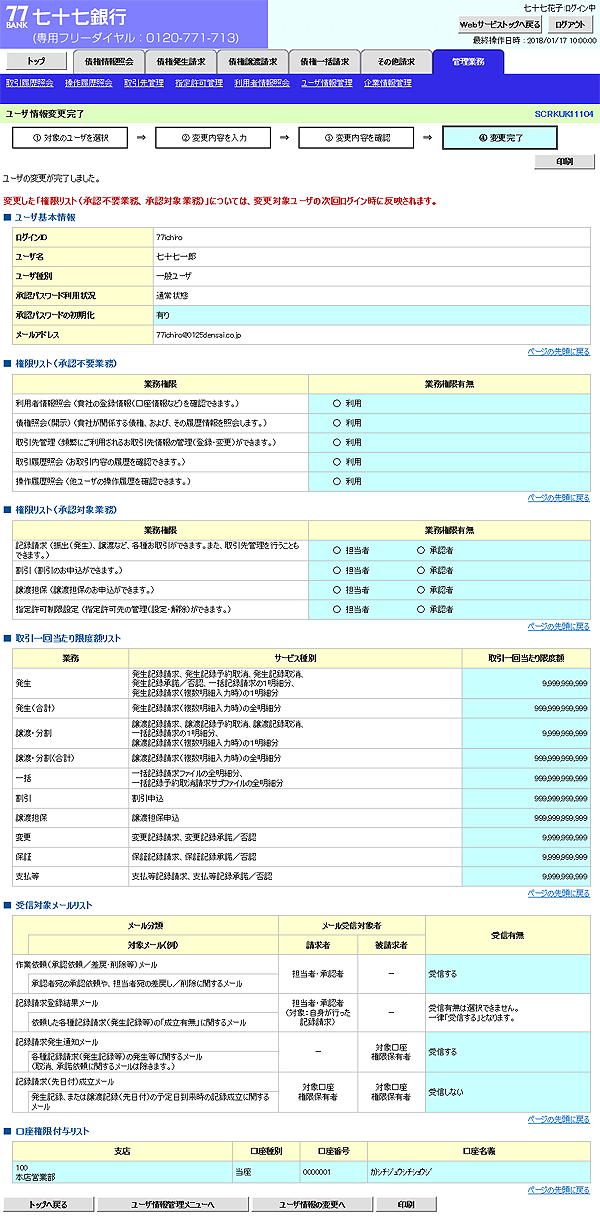Click ○ 利用 in 利用者情報照会 row
The image size is (600, 1218).
click(348, 403)
